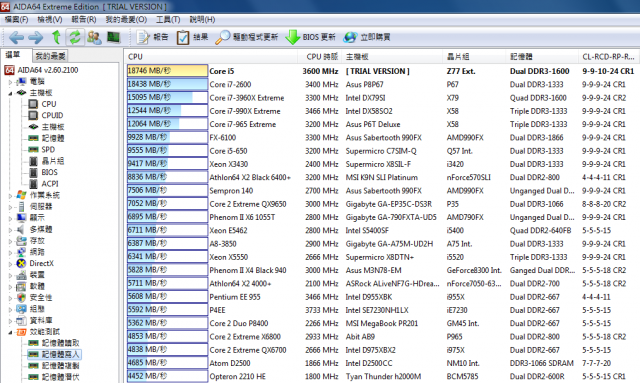The image size is (640, 383).
Task: Sort by the CPU 時脈 column header
Action: click(x=320, y=57)
